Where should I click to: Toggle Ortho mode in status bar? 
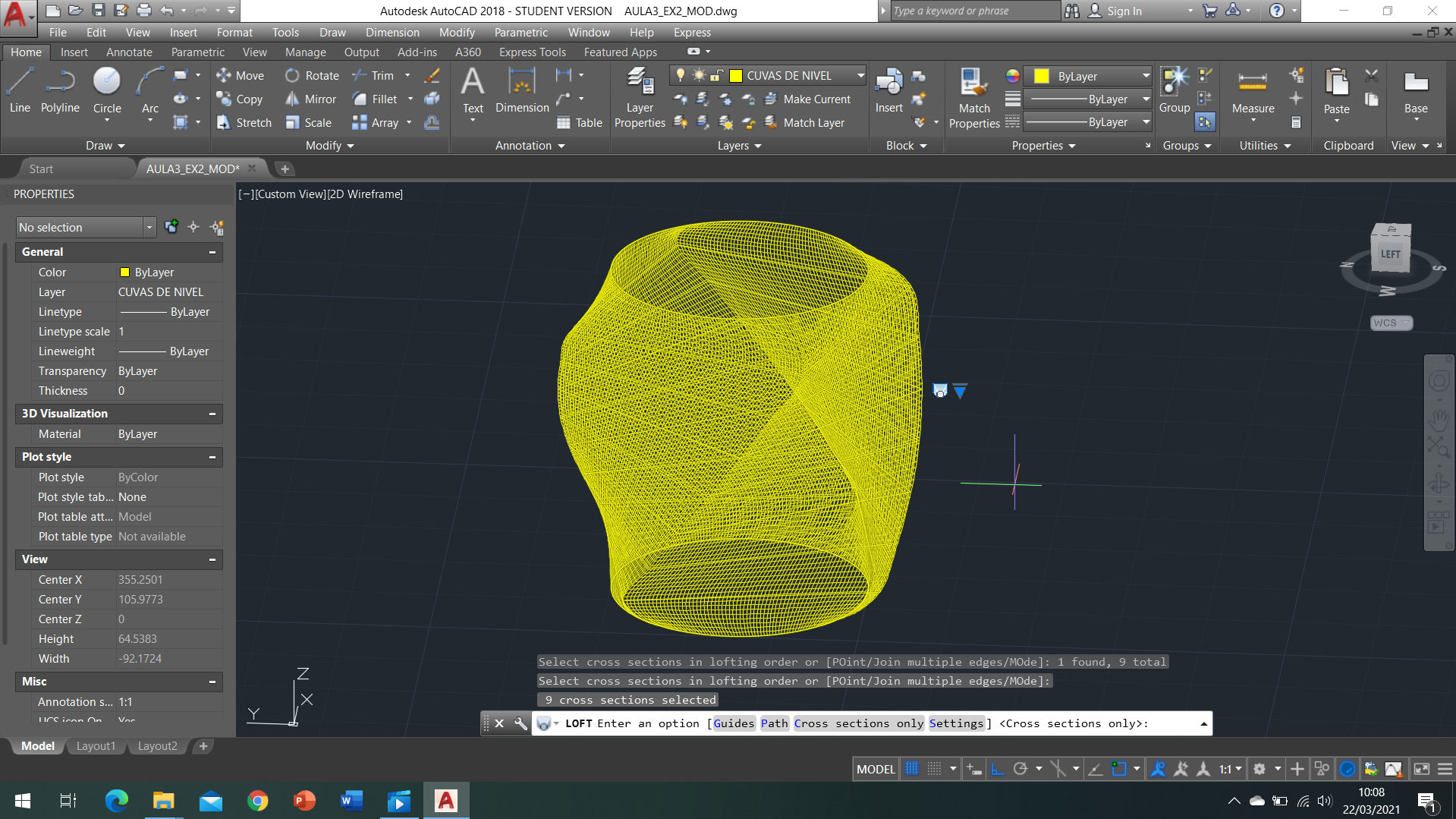coord(998,769)
